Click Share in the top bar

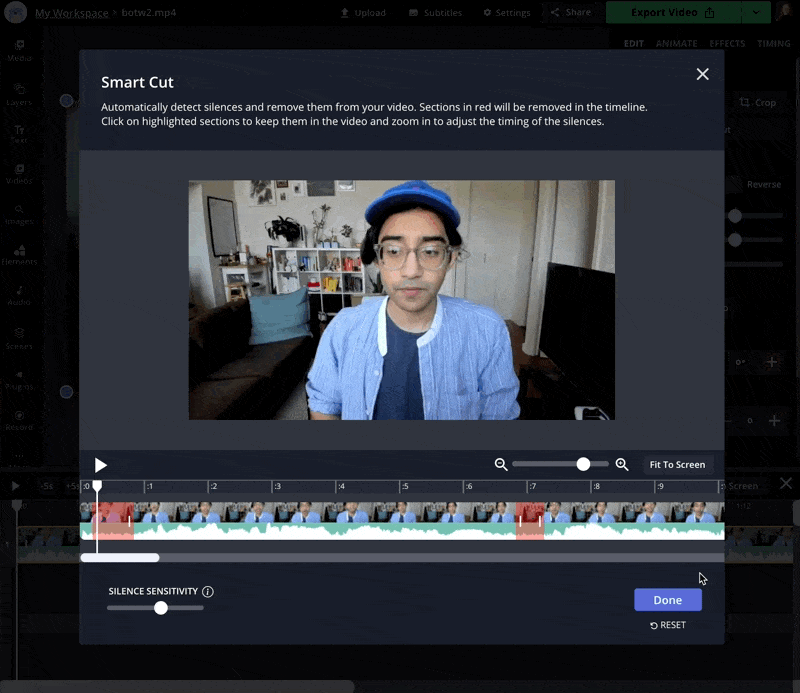[x=571, y=12]
